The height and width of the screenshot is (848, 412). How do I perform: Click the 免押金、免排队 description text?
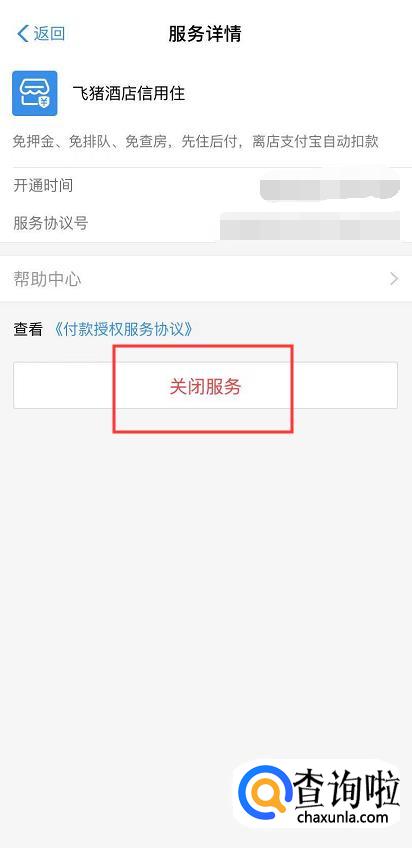click(x=195, y=142)
